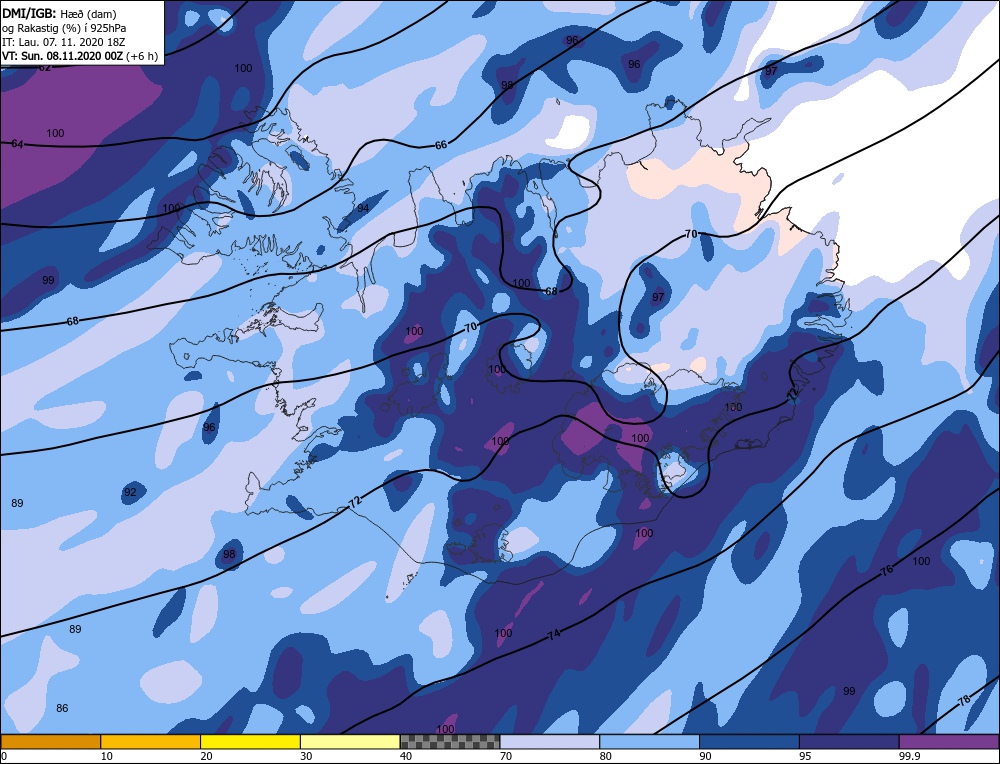Click the legend tick label '20'

206,756
